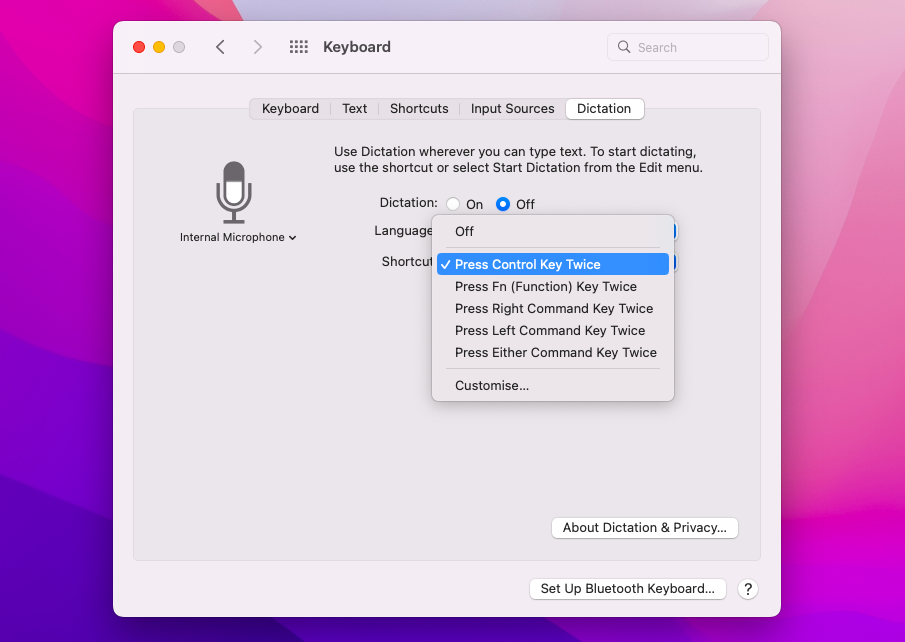This screenshot has height=642, width=905.
Task: Enable Dictation by selecting the On radio
Action: click(452, 203)
